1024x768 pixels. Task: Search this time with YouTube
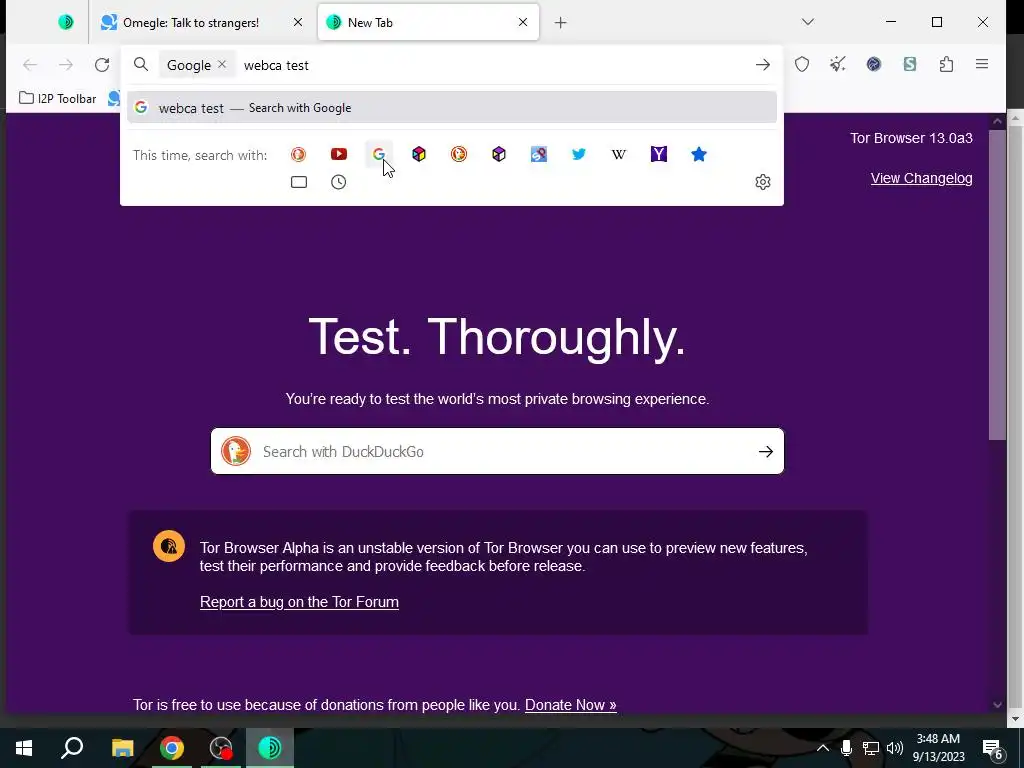coord(338,154)
